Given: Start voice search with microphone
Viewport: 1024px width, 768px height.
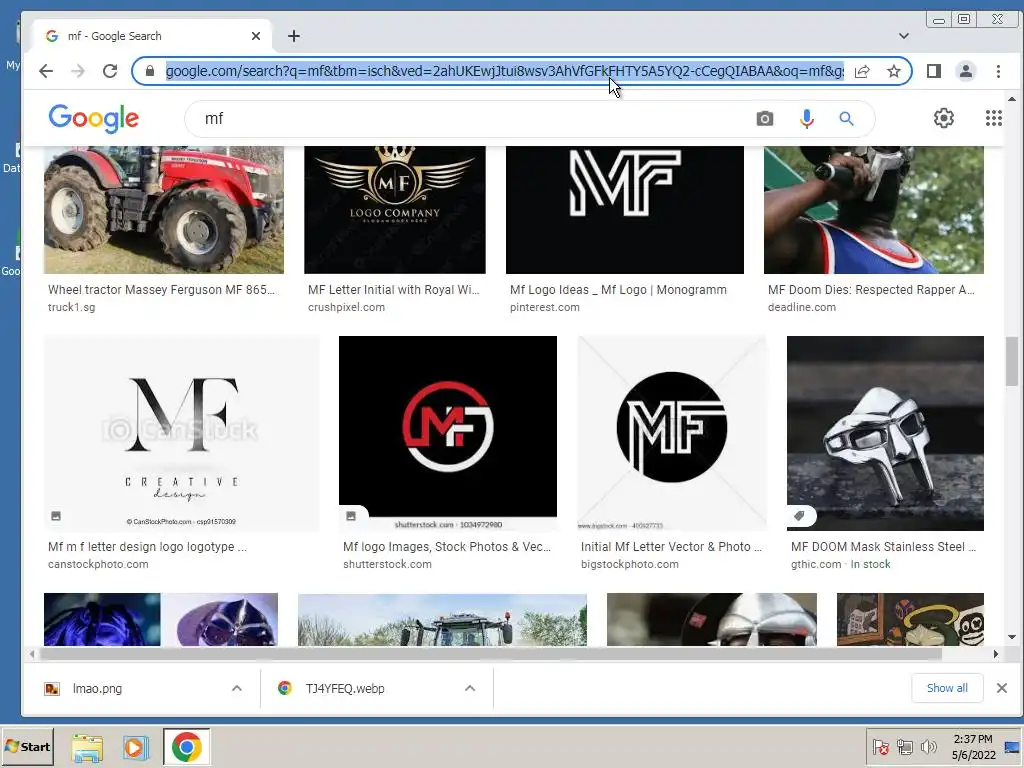Looking at the screenshot, I should (807, 119).
